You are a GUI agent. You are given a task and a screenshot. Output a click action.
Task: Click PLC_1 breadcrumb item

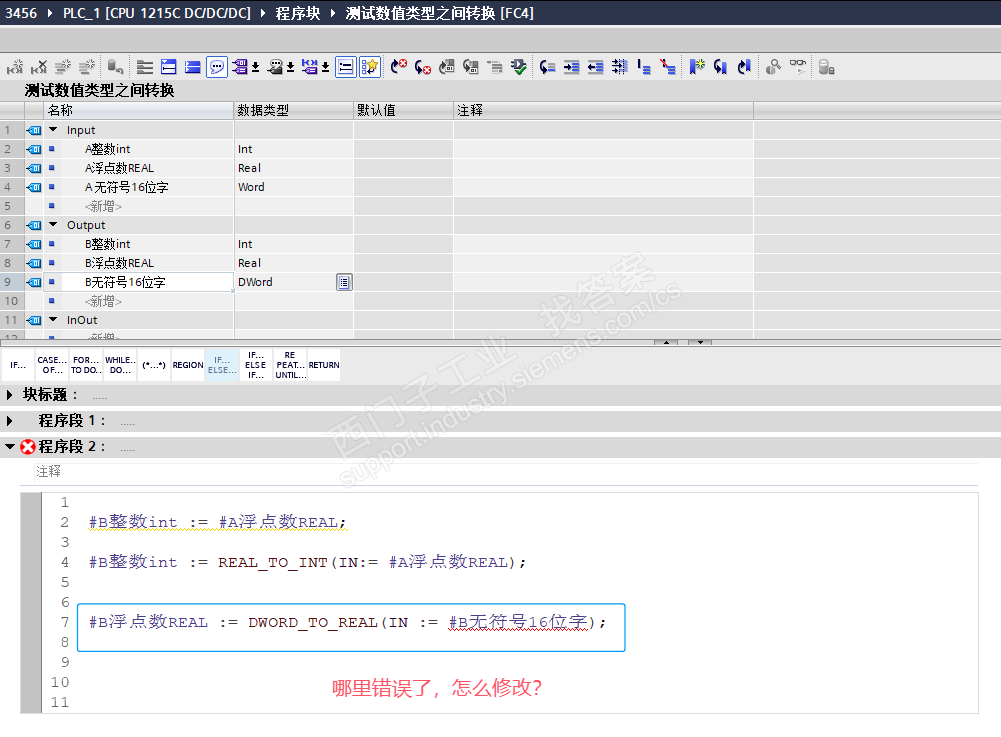coord(156,13)
